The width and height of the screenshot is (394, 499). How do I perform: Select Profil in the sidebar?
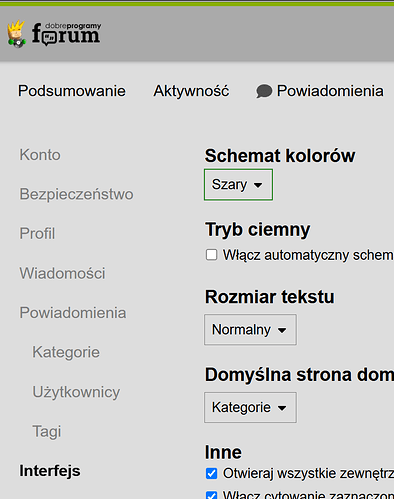pyautogui.click(x=37, y=233)
